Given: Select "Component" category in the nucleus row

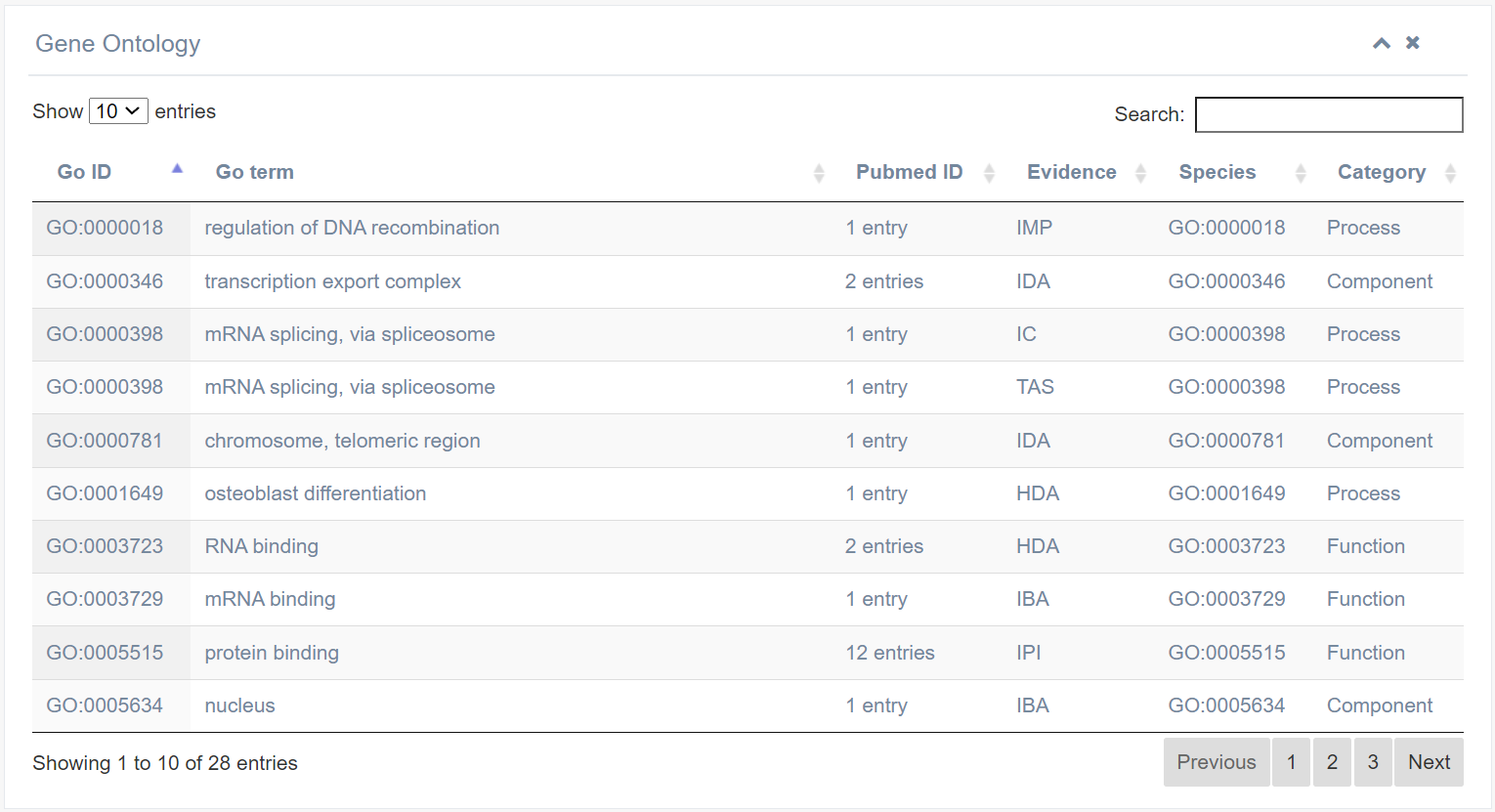Looking at the screenshot, I should click(x=1380, y=705).
